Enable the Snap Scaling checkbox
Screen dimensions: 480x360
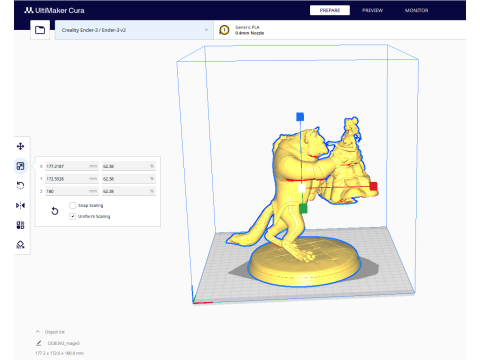click(x=72, y=205)
